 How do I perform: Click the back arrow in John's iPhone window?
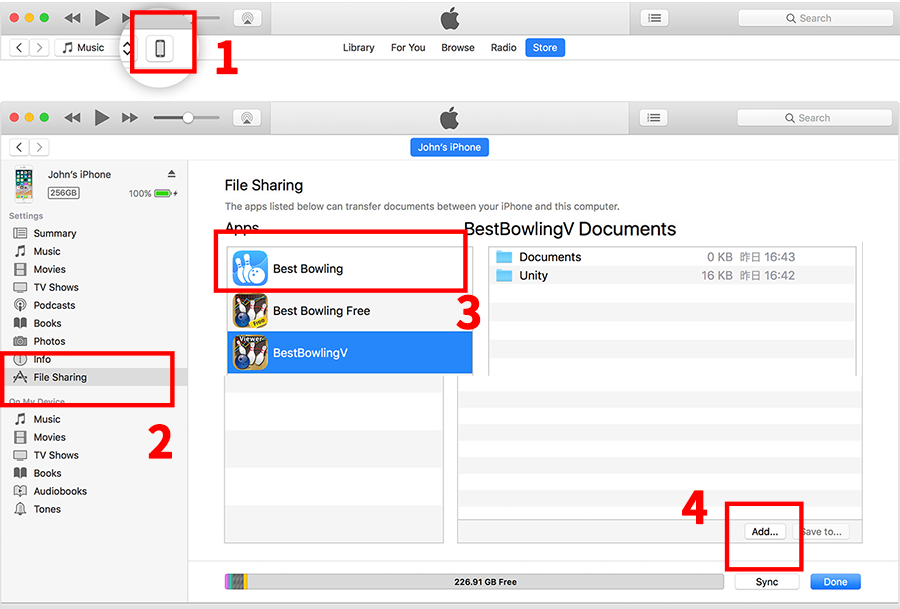(x=19, y=147)
